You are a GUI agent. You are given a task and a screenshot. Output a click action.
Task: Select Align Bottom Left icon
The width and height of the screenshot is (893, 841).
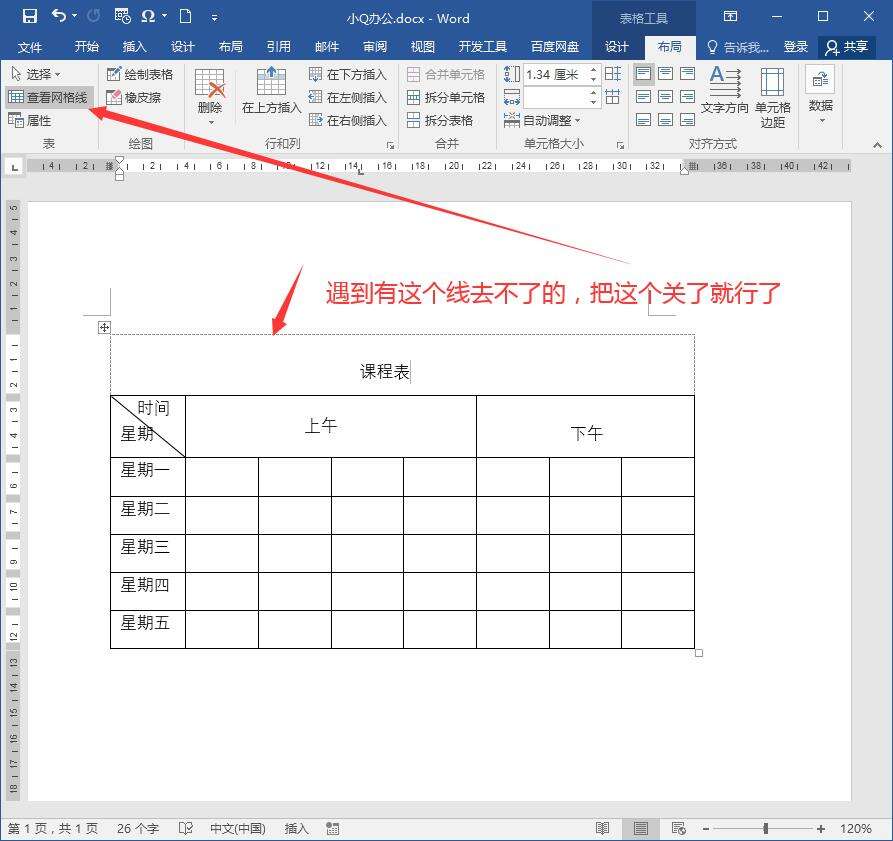click(x=644, y=120)
